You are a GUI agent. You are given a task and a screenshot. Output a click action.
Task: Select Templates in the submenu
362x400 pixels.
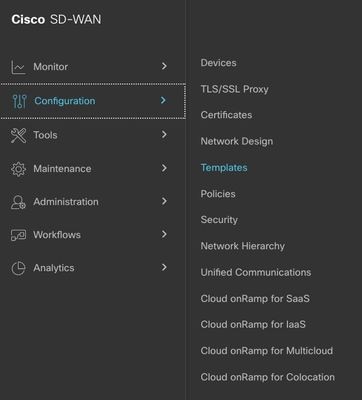point(224,168)
